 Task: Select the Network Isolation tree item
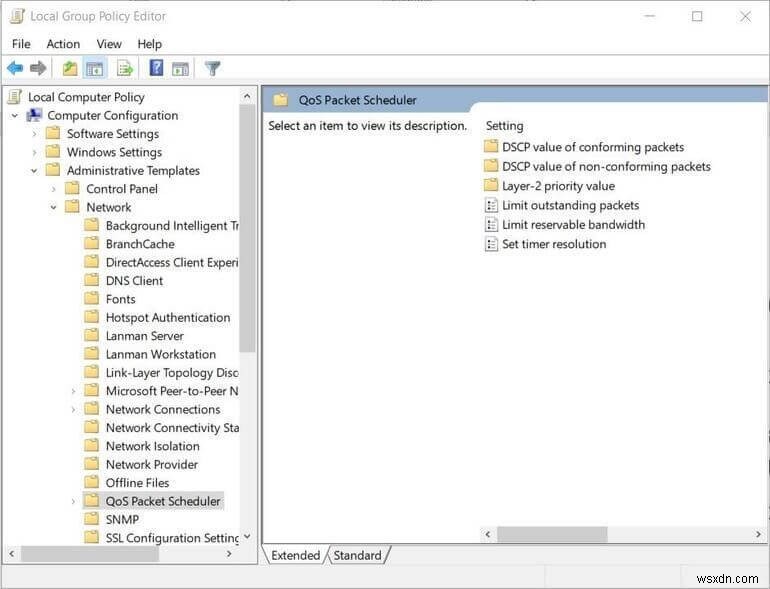click(x=153, y=446)
